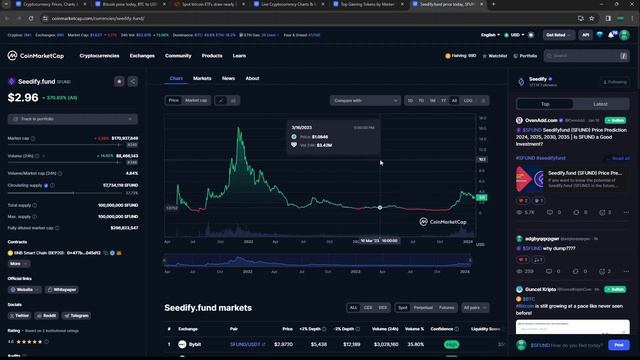This screenshot has height=360, width=640.
Task: Reload the page in browser
Action: pyautogui.click(x=31, y=18)
